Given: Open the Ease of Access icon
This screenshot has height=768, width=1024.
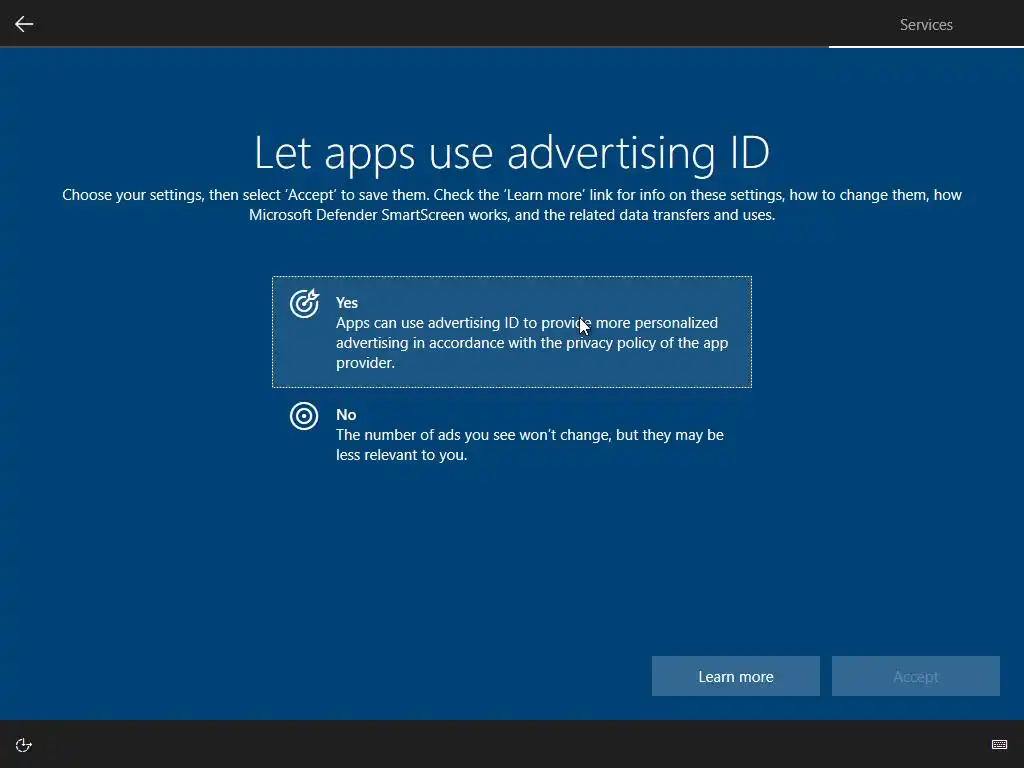Looking at the screenshot, I should pyautogui.click(x=24, y=745).
